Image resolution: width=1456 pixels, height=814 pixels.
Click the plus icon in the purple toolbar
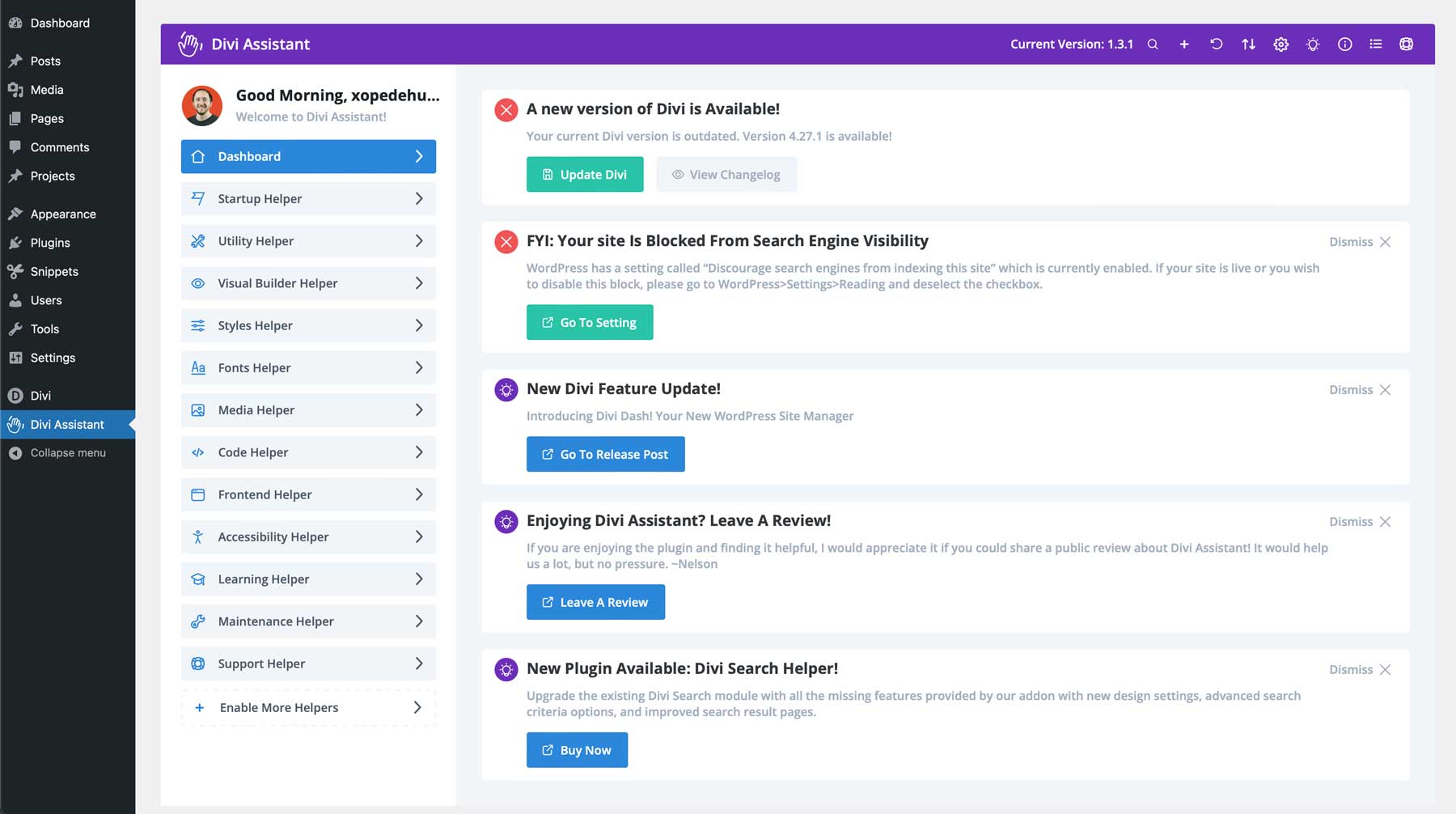click(x=1184, y=45)
